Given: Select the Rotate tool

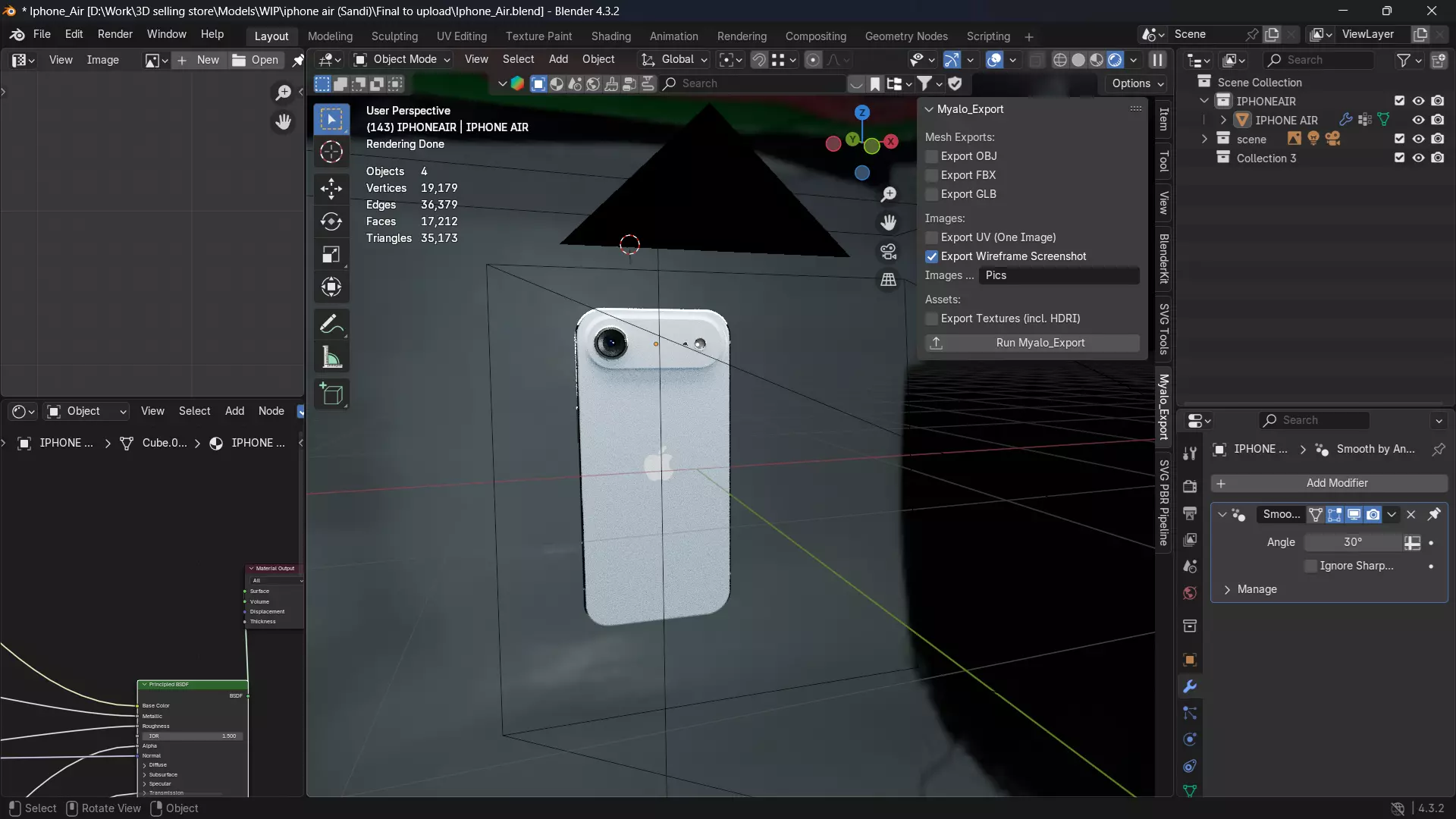Looking at the screenshot, I should coord(331,221).
